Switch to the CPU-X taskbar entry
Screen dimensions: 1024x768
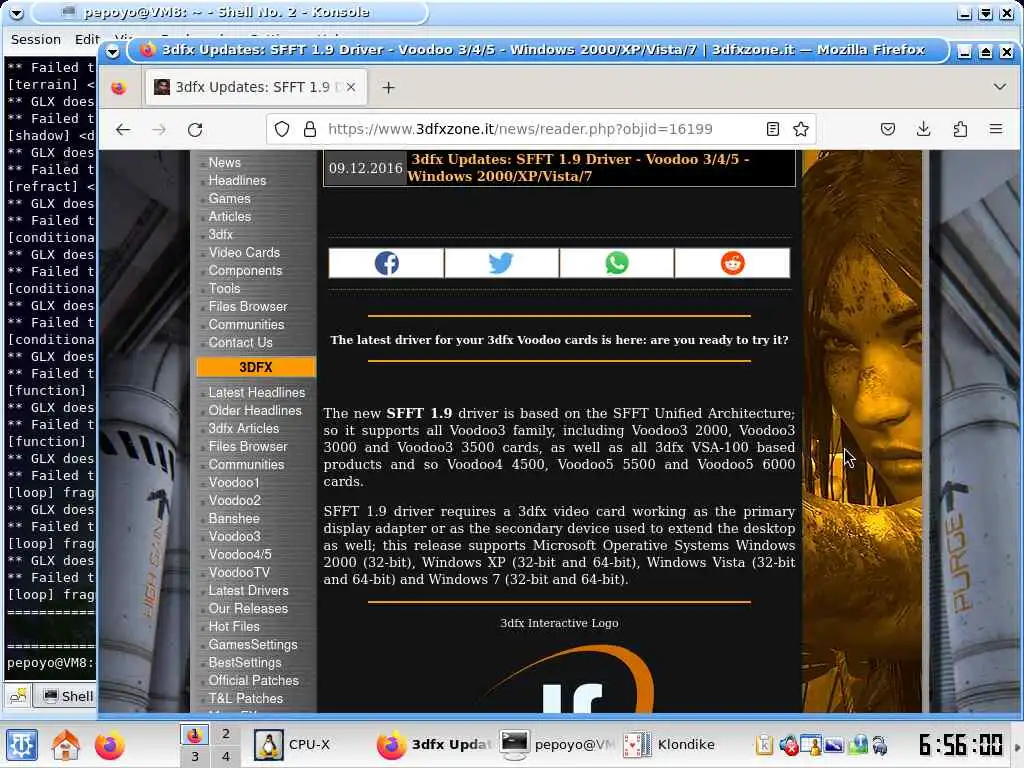(x=308, y=744)
